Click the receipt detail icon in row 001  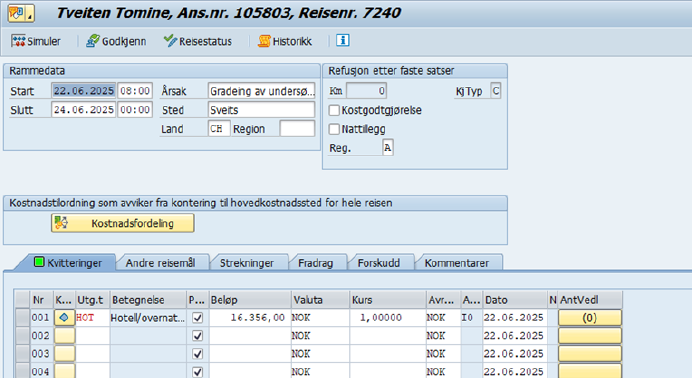point(64,318)
